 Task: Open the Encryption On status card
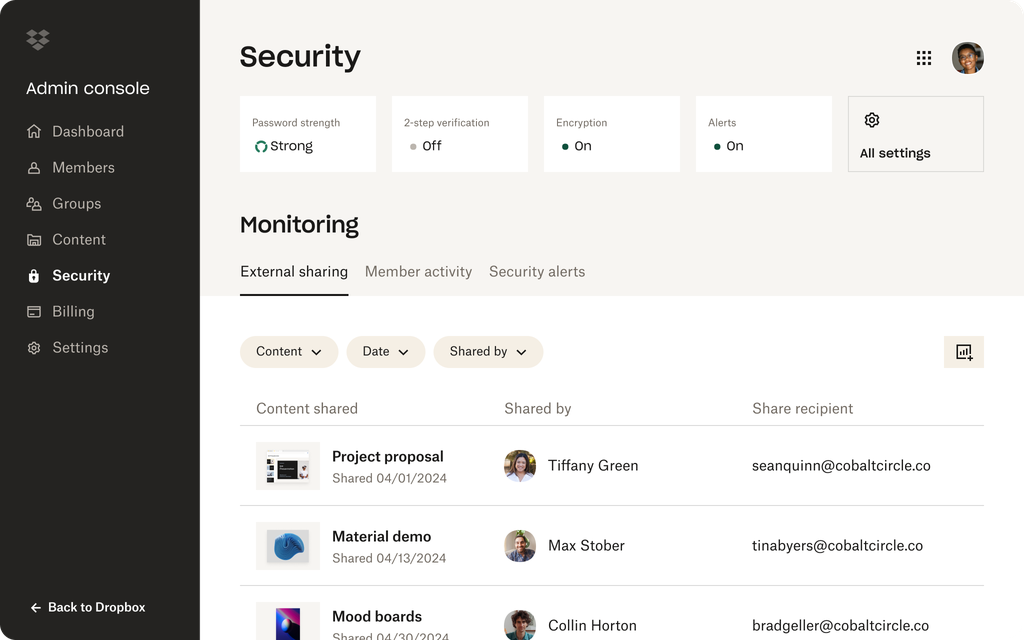tap(611, 134)
